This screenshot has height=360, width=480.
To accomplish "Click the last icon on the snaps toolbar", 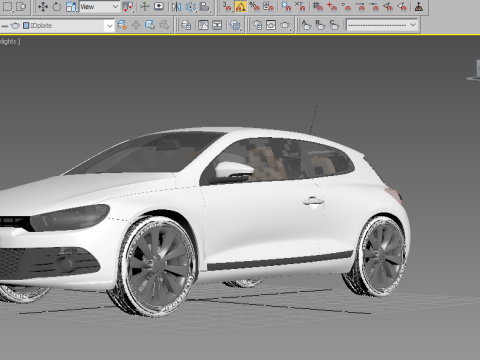I will 419,6.
